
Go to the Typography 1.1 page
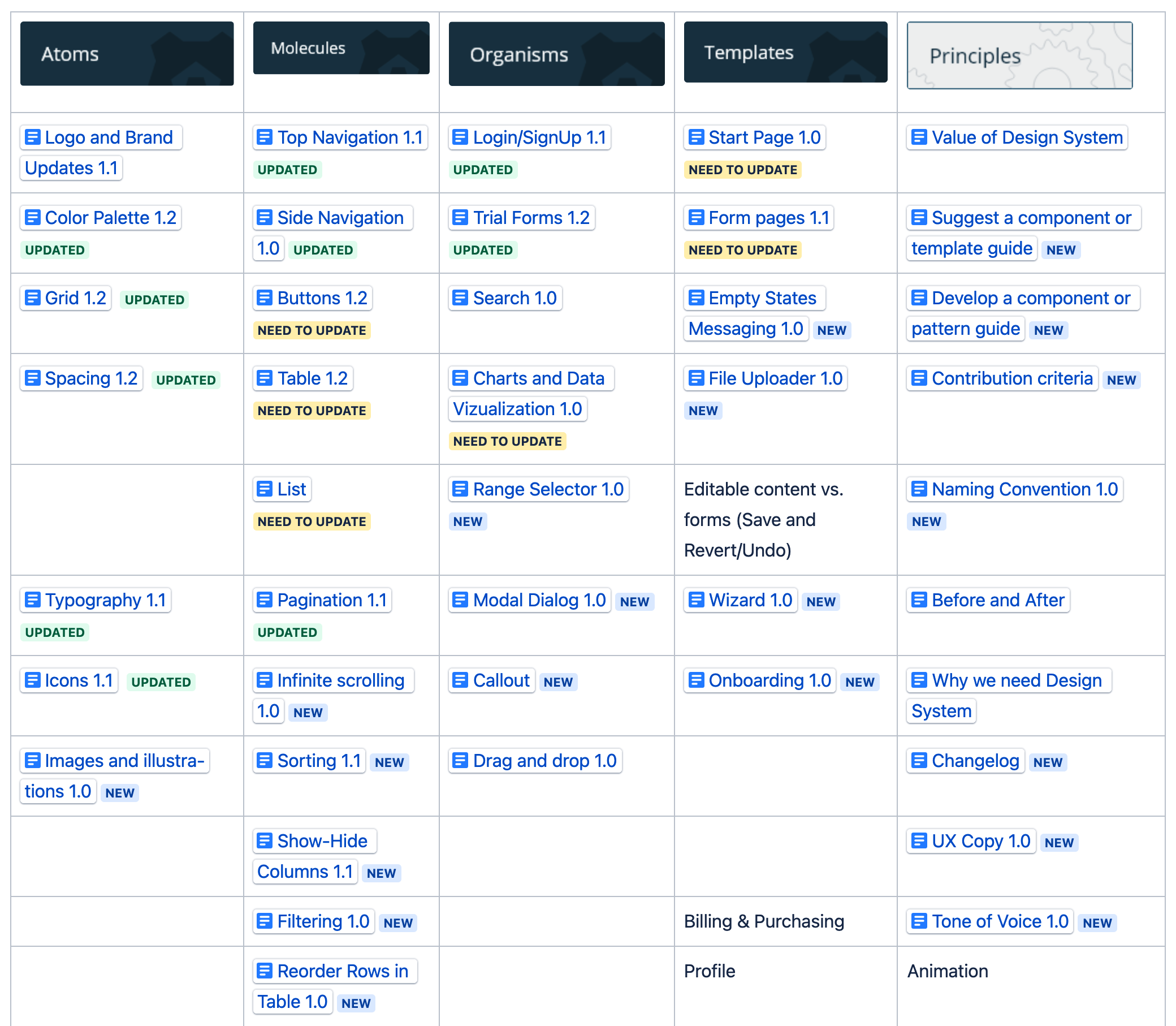pos(105,600)
